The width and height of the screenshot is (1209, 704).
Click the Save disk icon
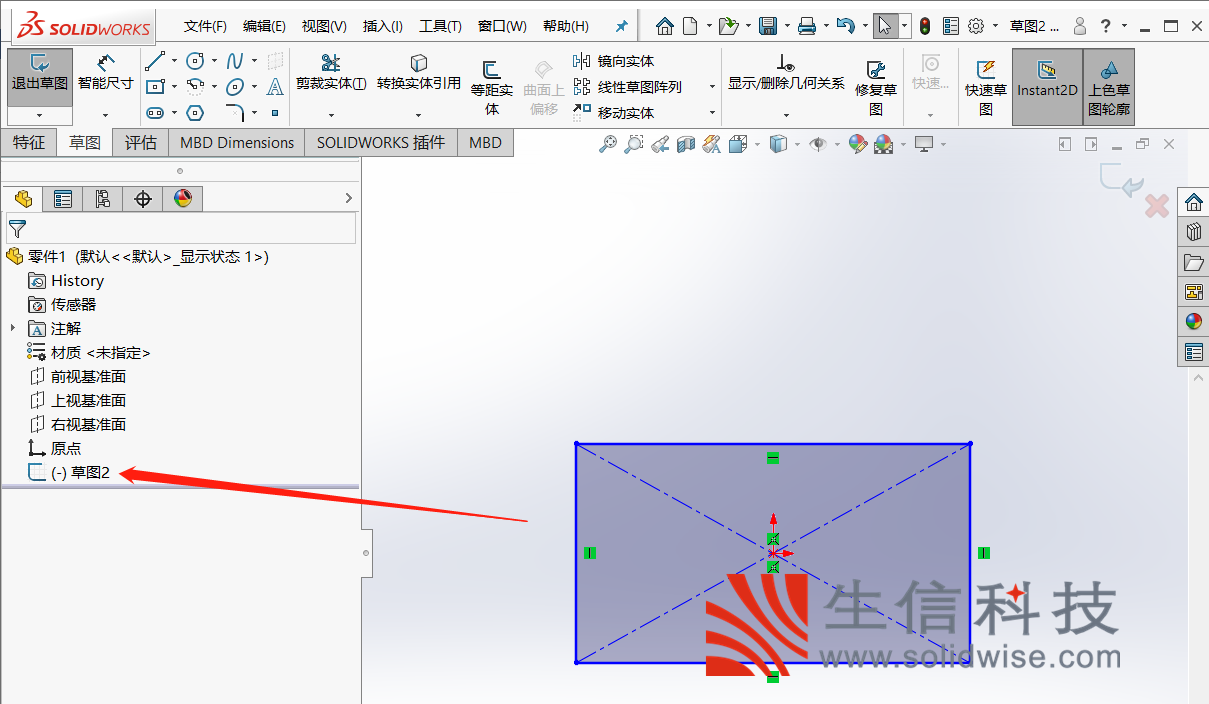(x=768, y=26)
